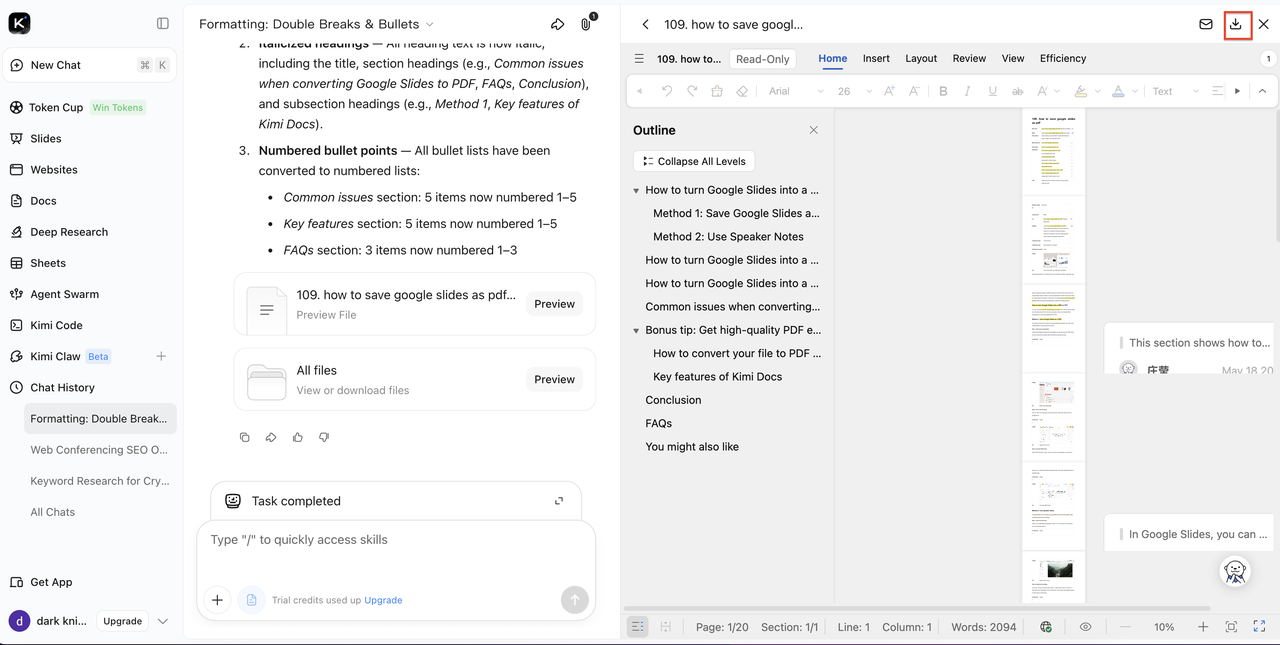Image resolution: width=1280 pixels, height=645 pixels.
Task: Select 'Method 2: Use Speaker Notes' outline item
Action: point(728,237)
